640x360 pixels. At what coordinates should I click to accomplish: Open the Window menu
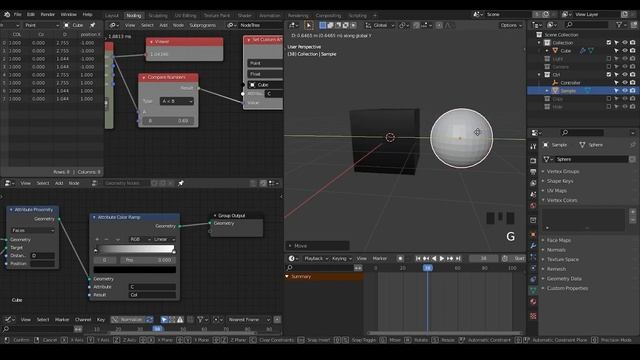coord(68,14)
